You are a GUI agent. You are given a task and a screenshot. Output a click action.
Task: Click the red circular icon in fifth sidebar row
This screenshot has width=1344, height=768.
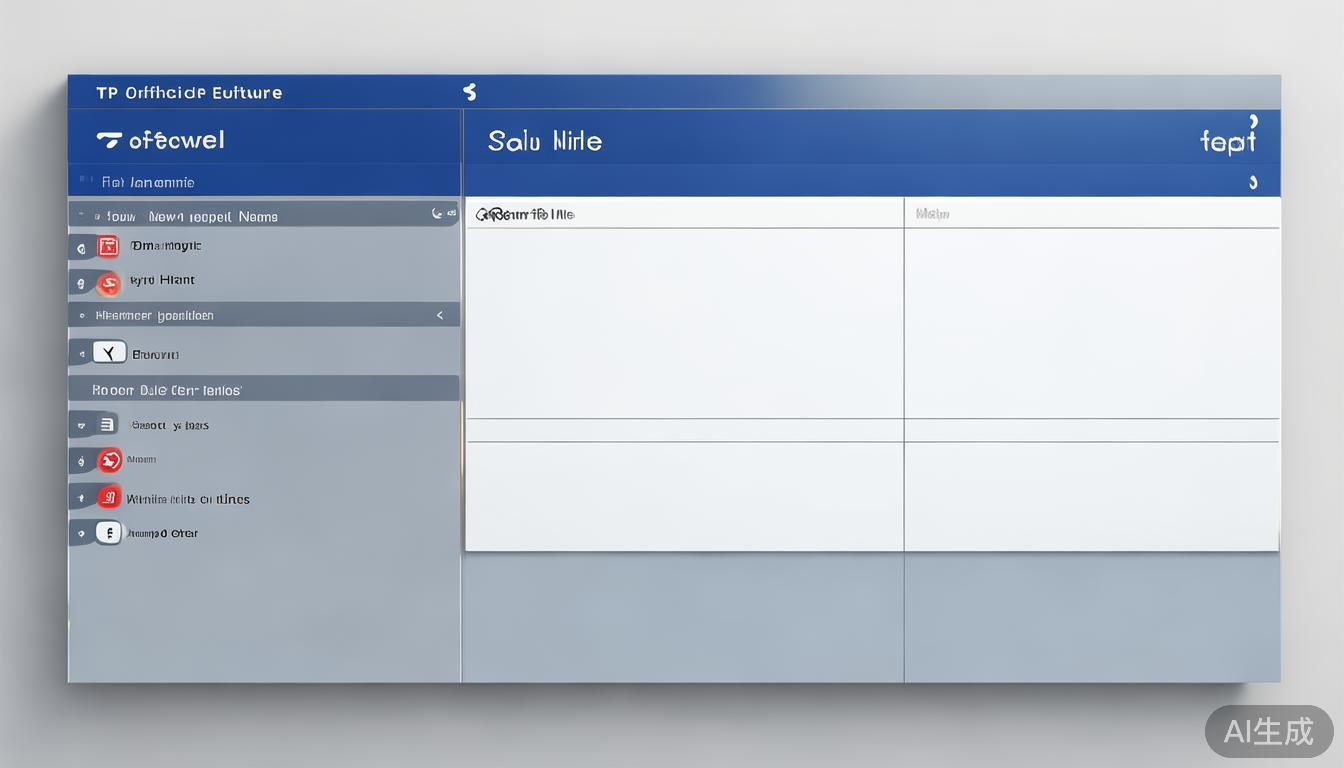click(x=109, y=460)
